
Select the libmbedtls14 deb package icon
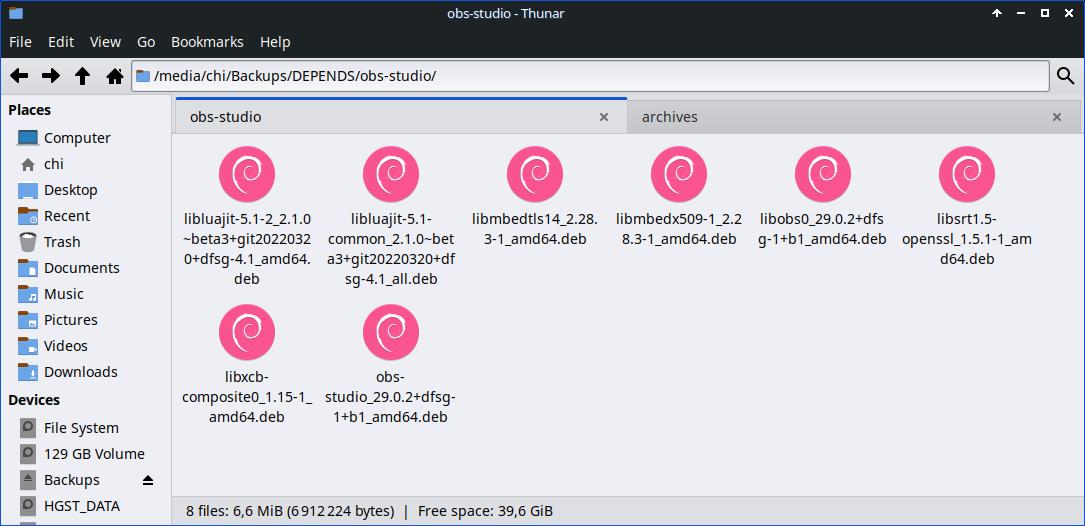coord(535,174)
